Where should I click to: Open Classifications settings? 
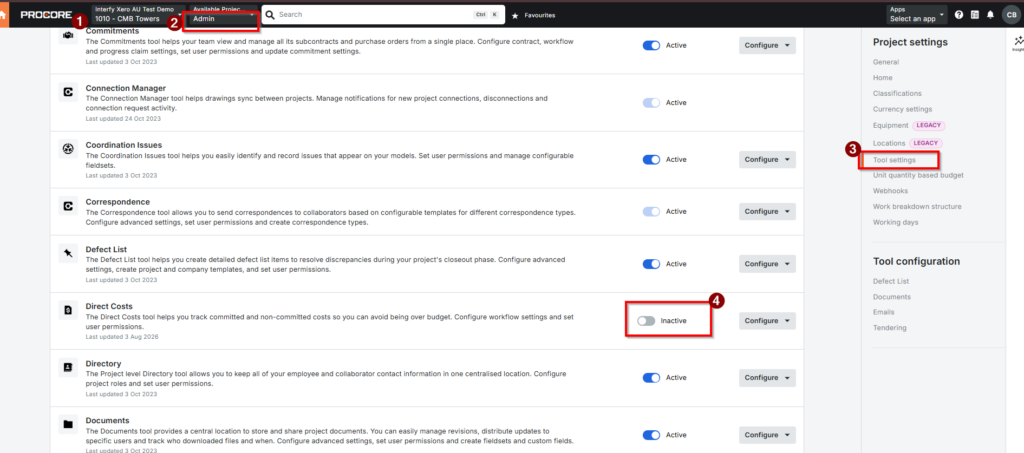(897, 93)
